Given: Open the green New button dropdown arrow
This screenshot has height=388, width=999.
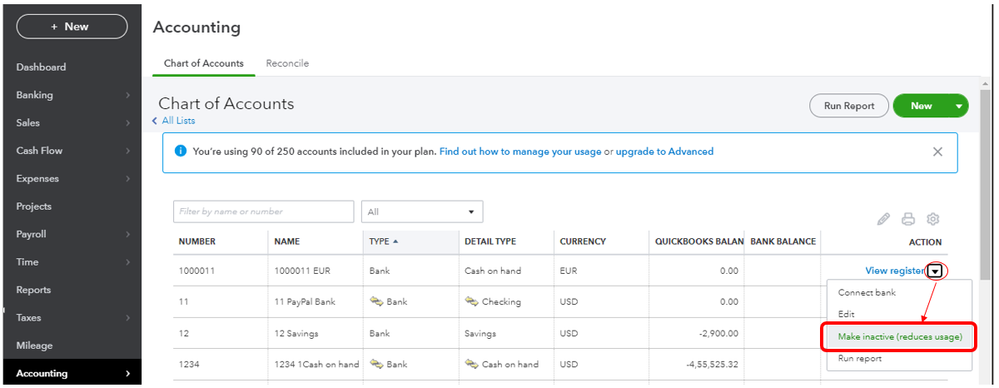Looking at the screenshot, I should [959, 106].
